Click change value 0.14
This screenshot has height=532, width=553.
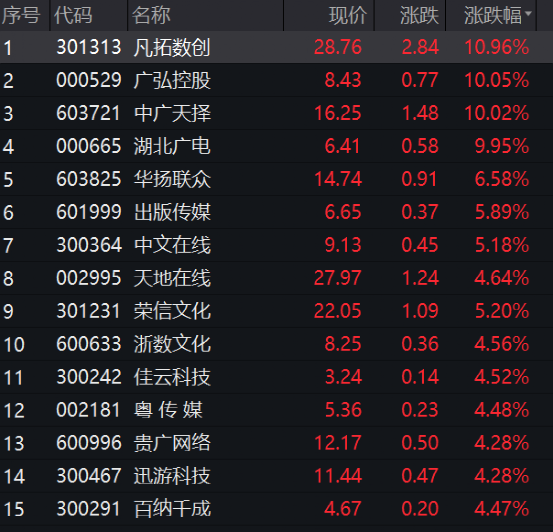tap(420, 377)
